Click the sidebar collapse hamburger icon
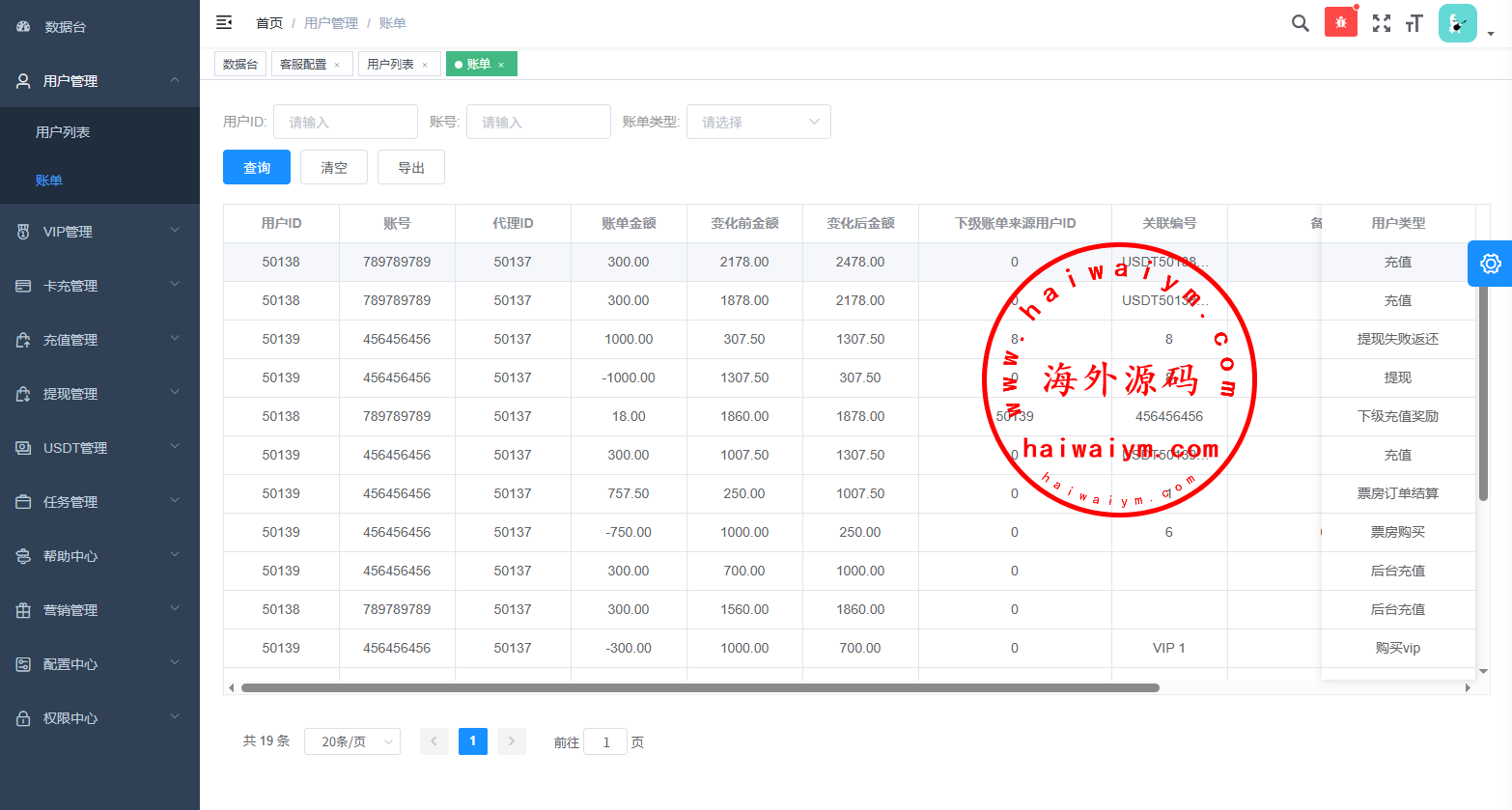Screen dimensions: 1512x810 click(x=224, y=22)
